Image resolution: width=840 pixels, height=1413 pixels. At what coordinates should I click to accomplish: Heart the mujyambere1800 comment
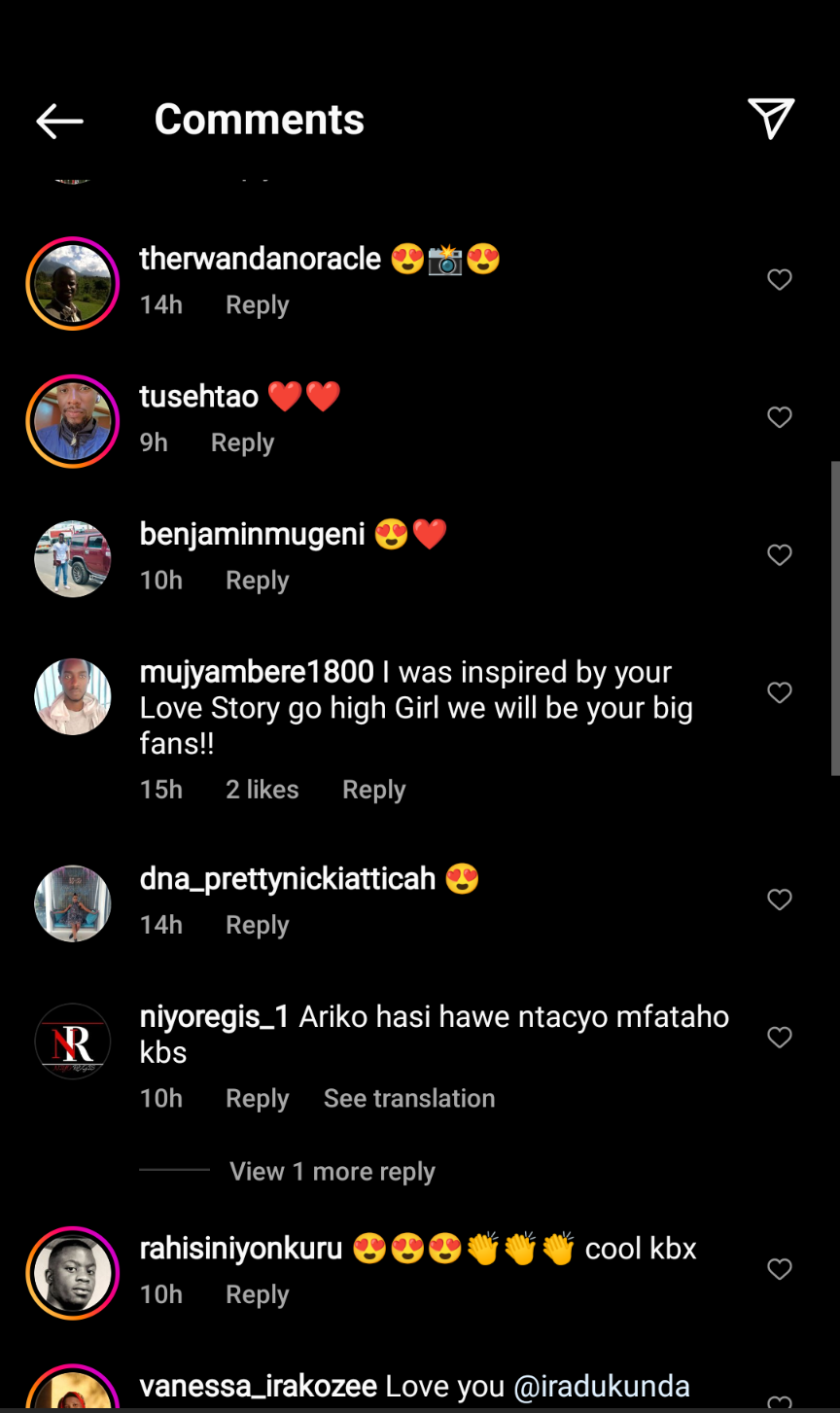pos(780,692)
